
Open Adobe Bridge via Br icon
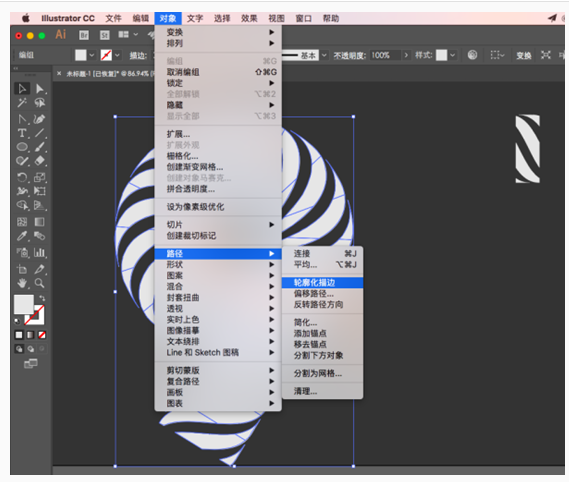click(84, 35)
